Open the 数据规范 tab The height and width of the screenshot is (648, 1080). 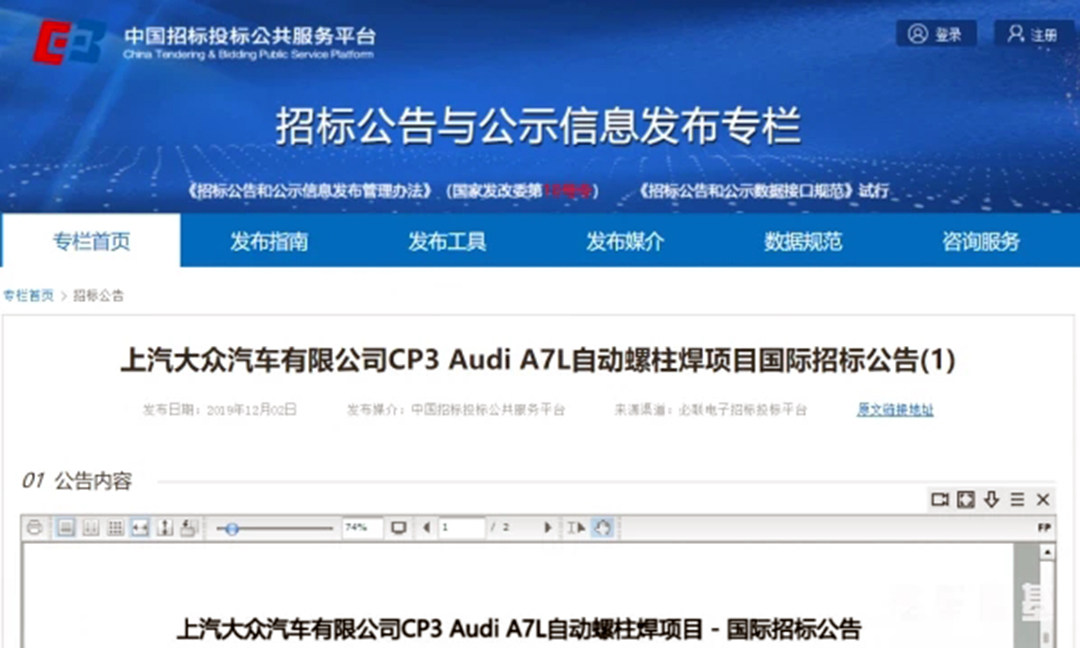point(803,241)
